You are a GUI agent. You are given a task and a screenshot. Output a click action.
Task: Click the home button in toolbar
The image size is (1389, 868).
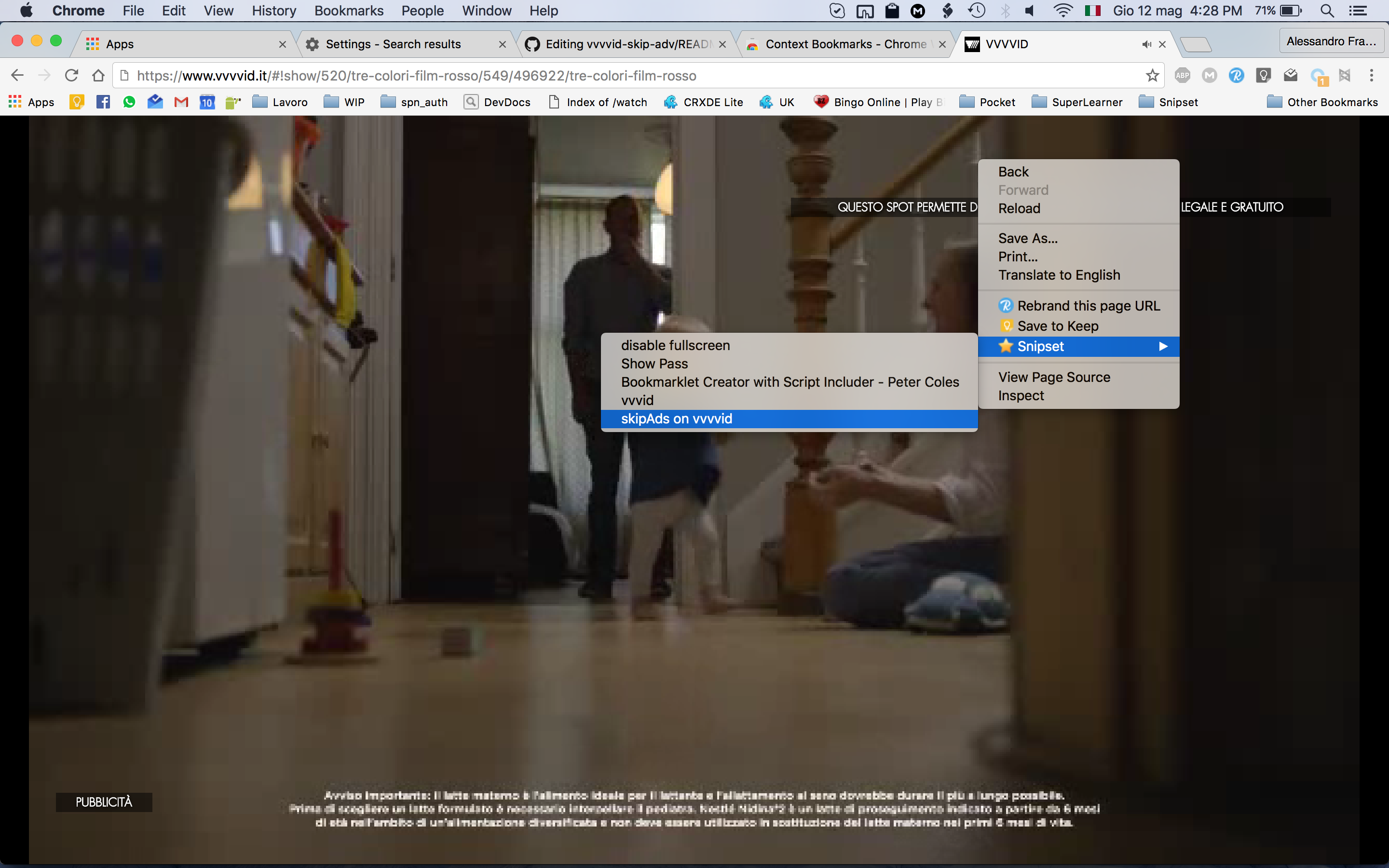click(98, 75)
